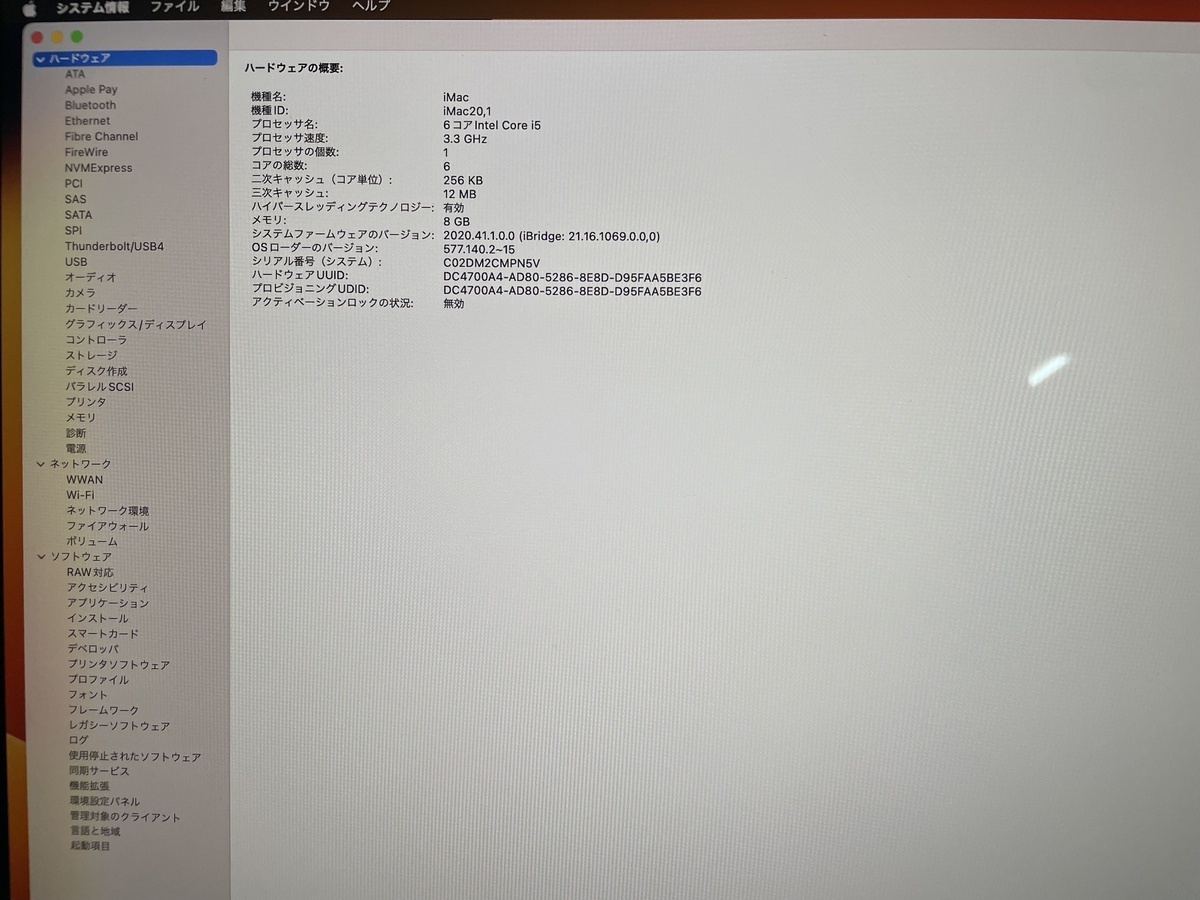
Task: Click the model ID value iMac20,1
Action: pyautogui.click(x=468, y=111)
